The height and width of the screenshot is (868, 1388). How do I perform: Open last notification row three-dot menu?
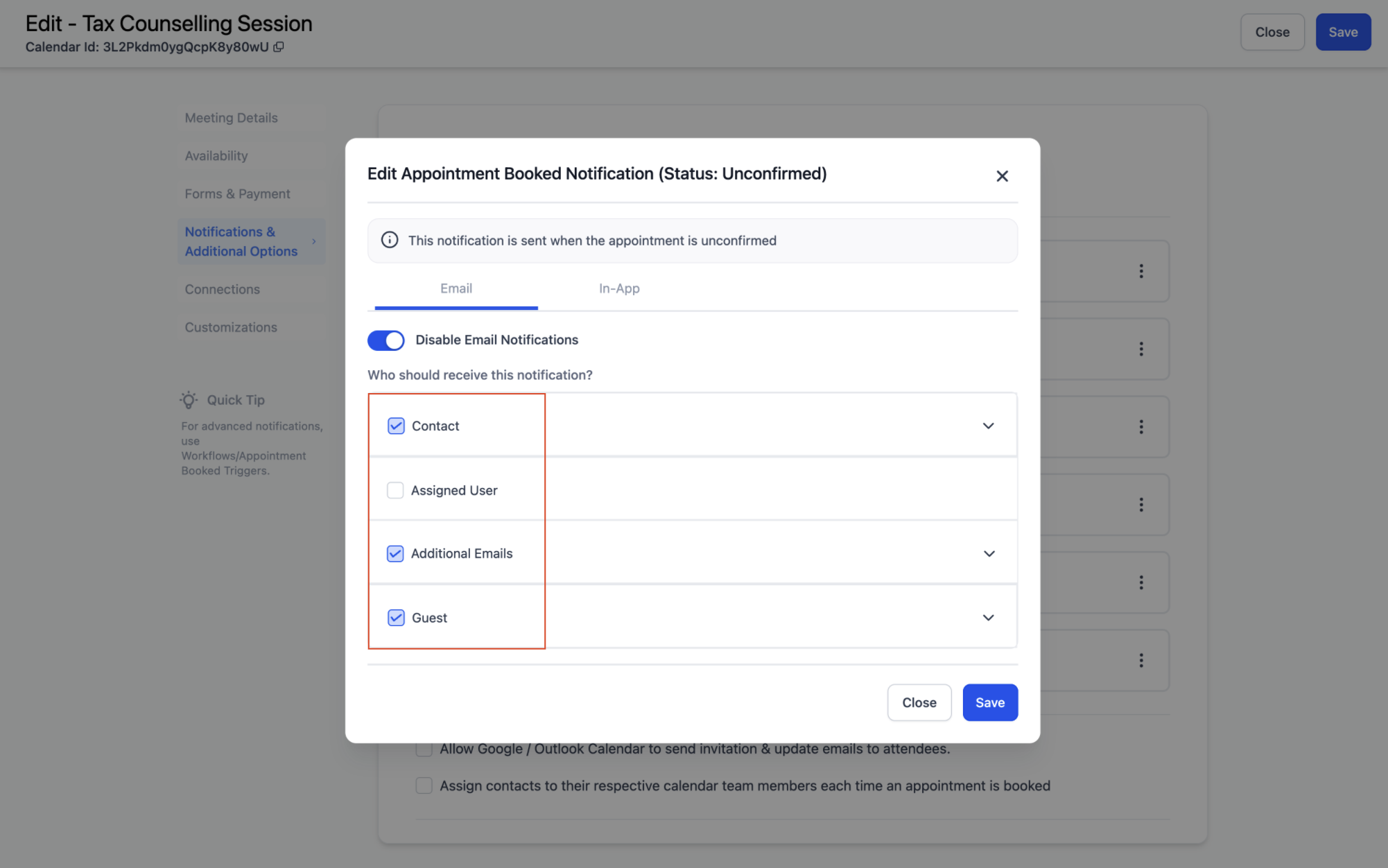(1140, 660)
